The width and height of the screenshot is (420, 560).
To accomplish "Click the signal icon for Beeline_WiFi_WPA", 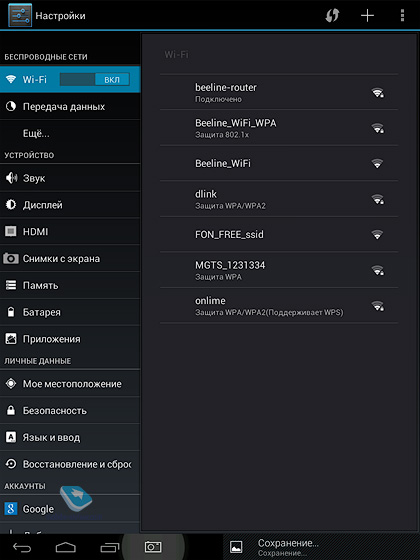I will pyautogui.click(x=378, y=128).
